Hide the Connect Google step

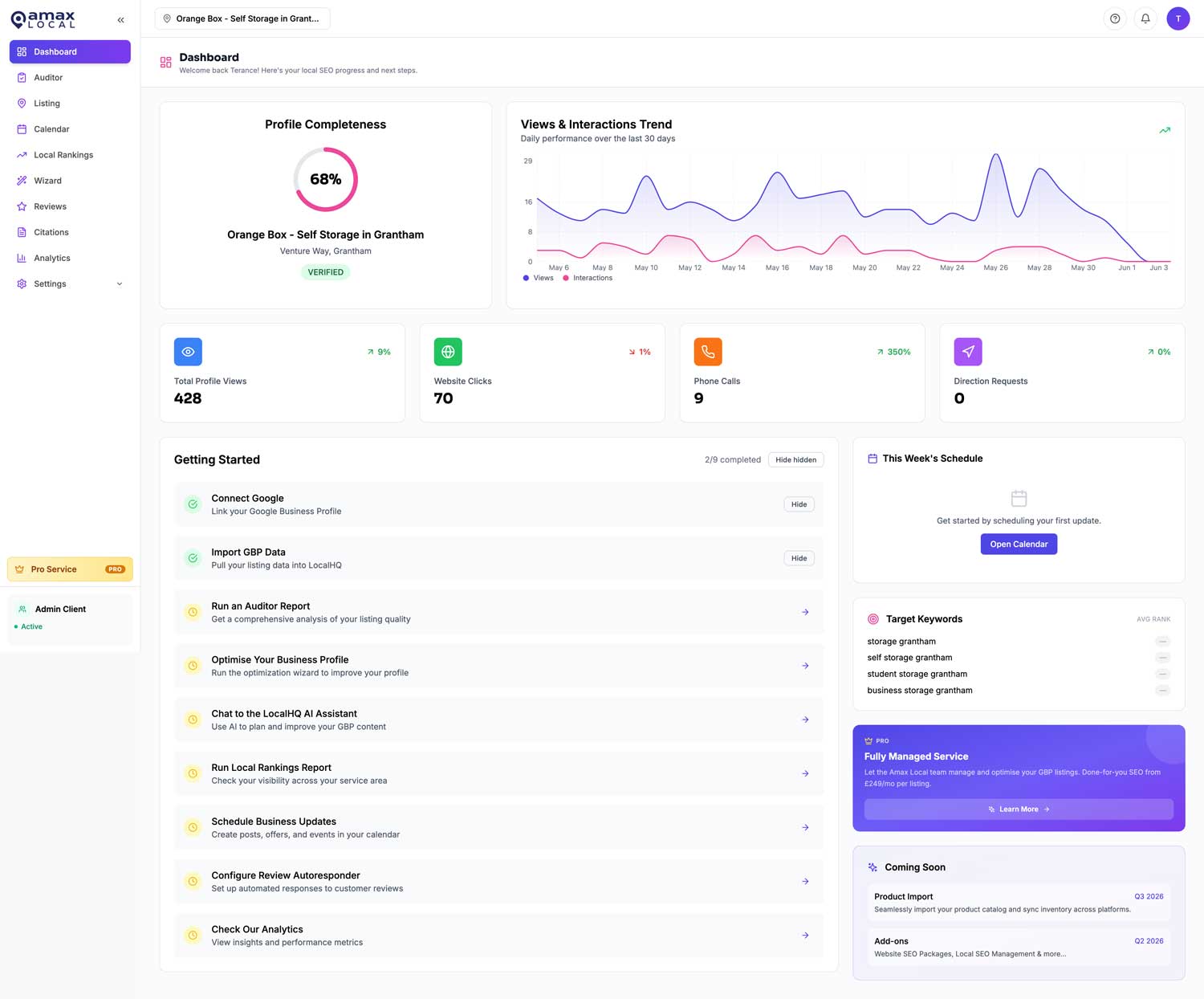tap(799, 504)
